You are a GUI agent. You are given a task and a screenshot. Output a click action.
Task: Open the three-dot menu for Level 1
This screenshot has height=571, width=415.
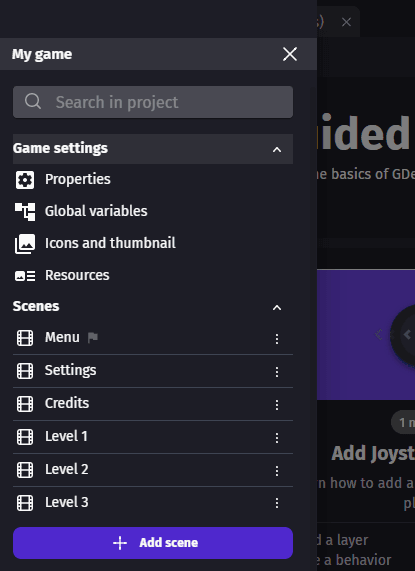pyautogui.click(x=277, y=438)
